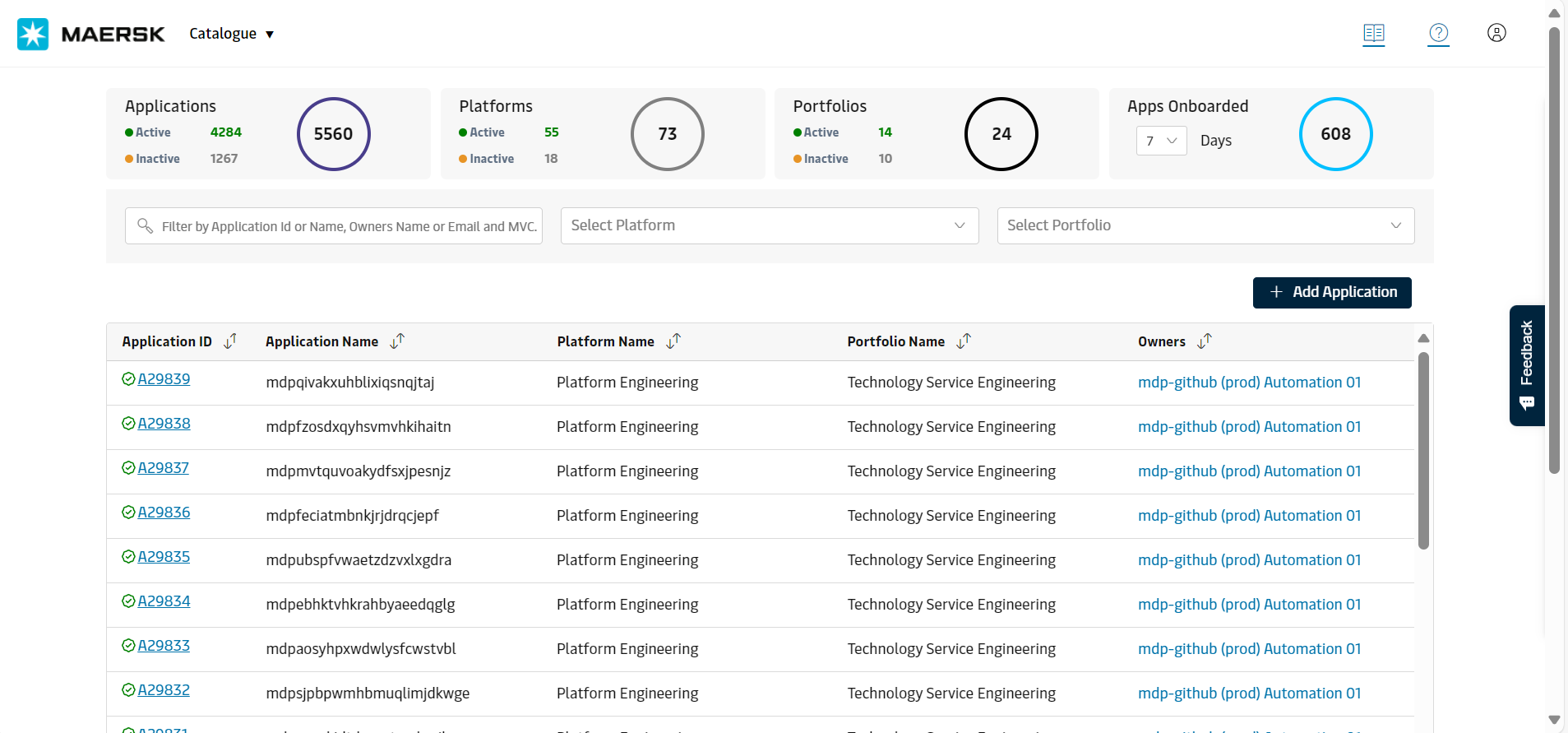1568x733 pixels.
Task: Open owner link in A29838 row
Action: tap(1249, 427)
